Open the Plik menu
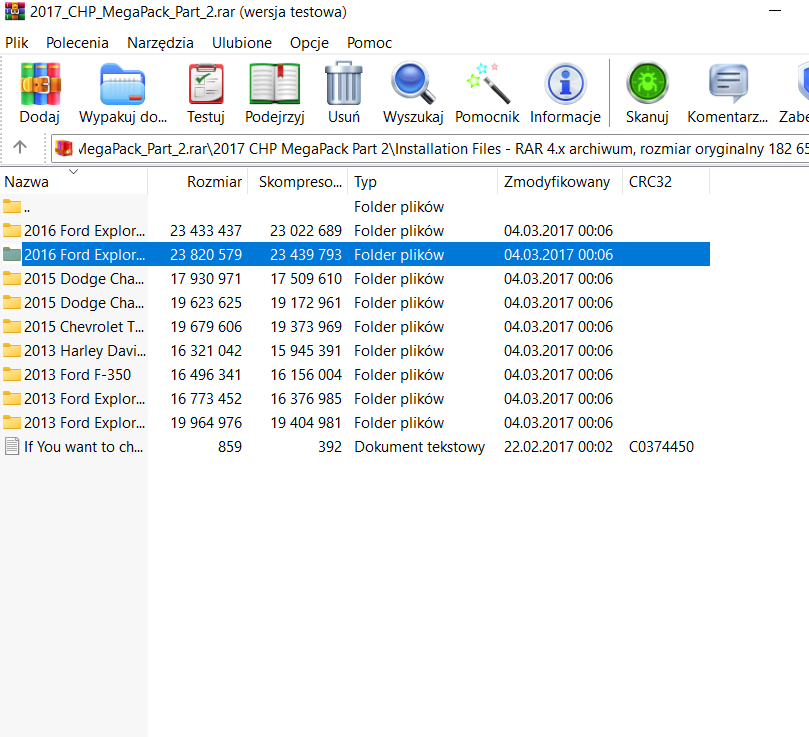Image resolution: width=809 pixels, height=737 pixels. 17,43
